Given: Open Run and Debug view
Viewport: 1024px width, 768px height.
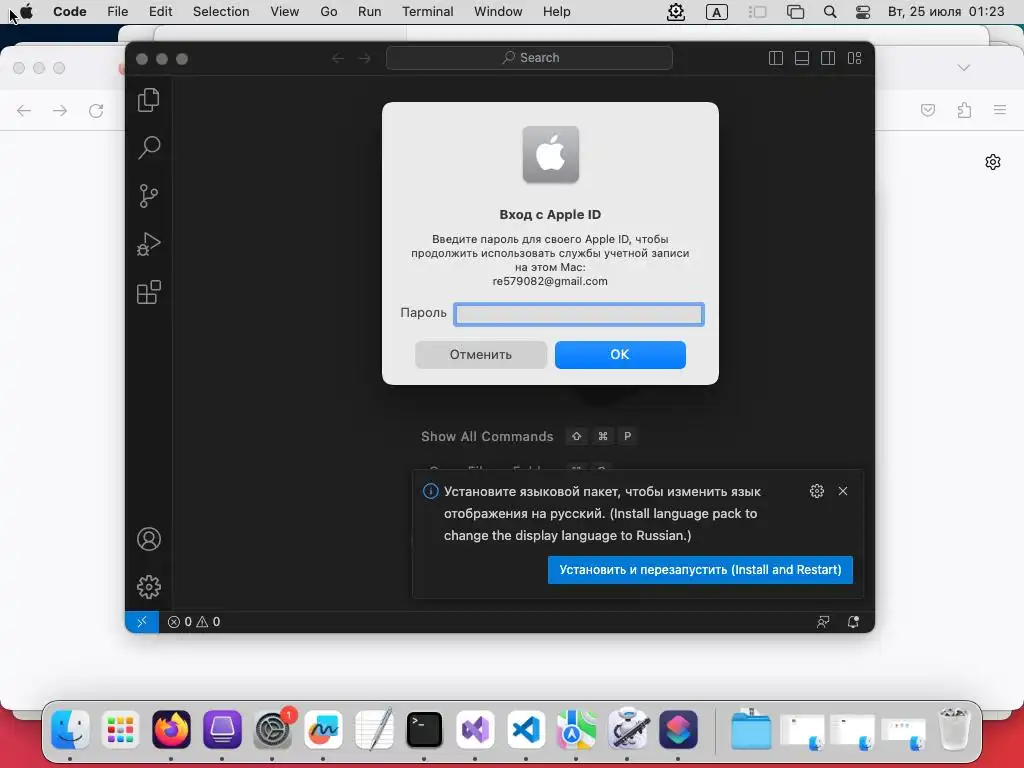Looking at the screenshot, I should coord(149,244).
